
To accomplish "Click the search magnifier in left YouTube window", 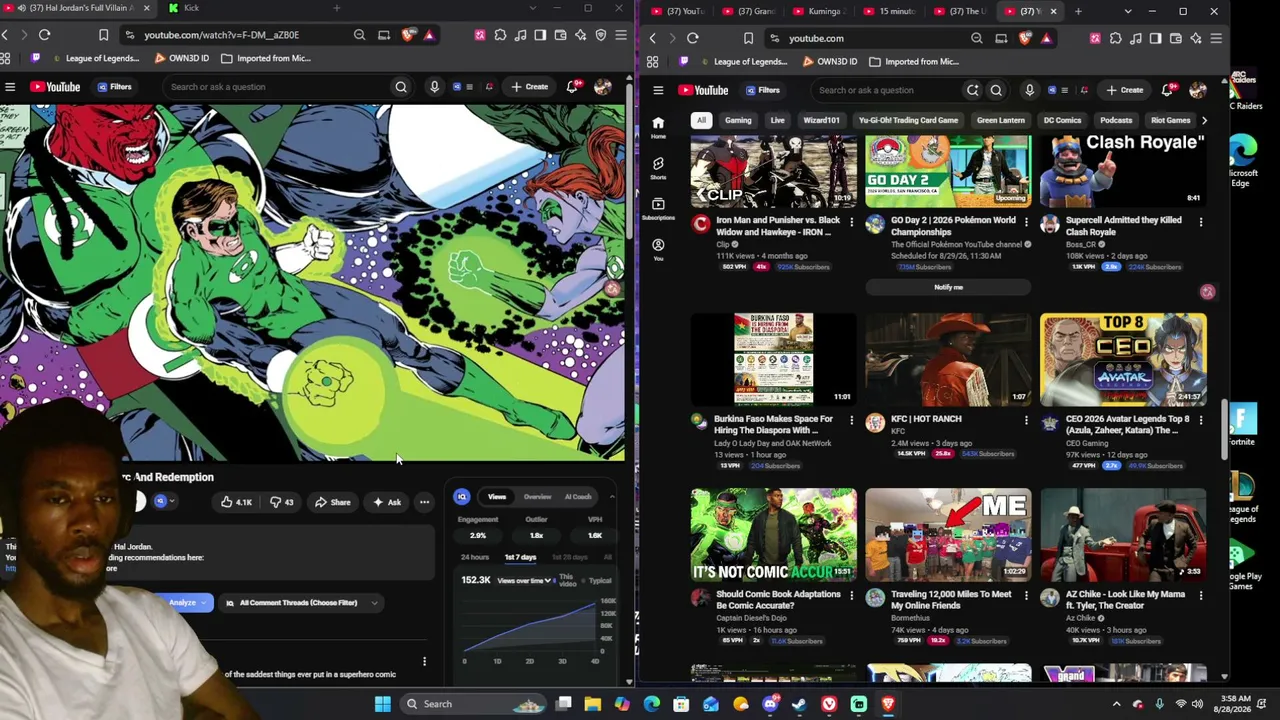I will (x=401, y=87).
